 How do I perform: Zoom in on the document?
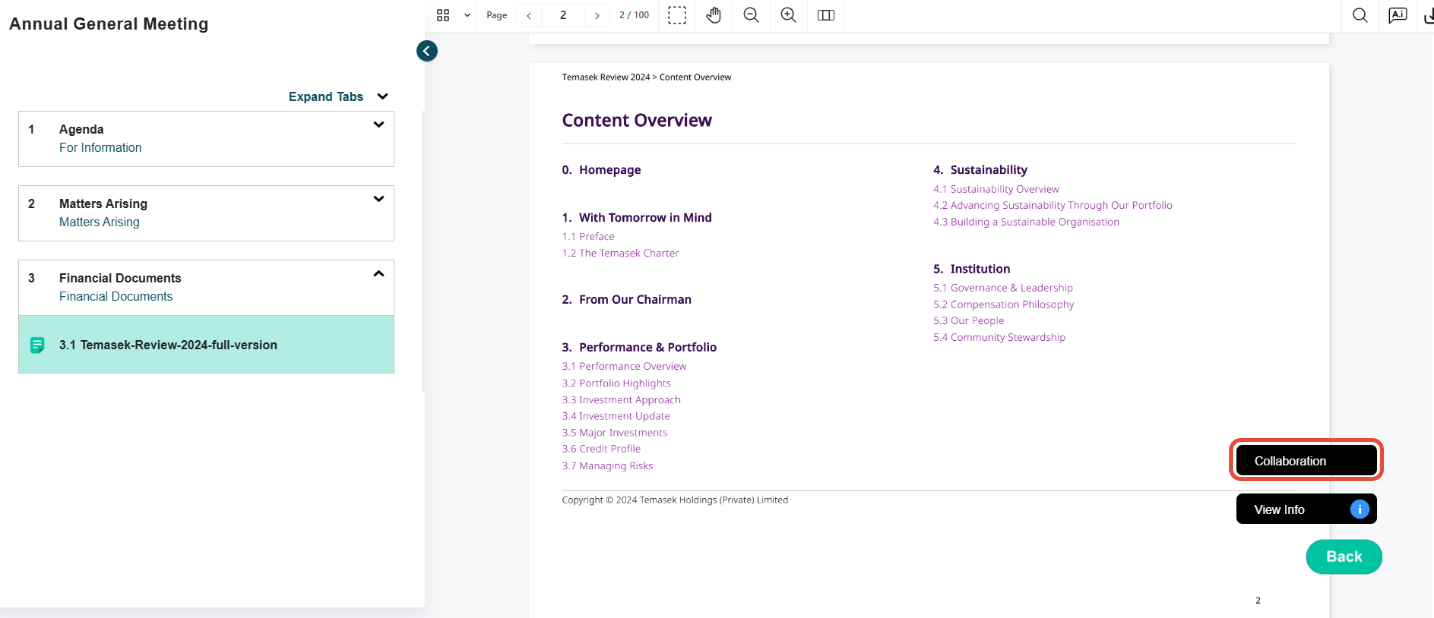(788, 15)
